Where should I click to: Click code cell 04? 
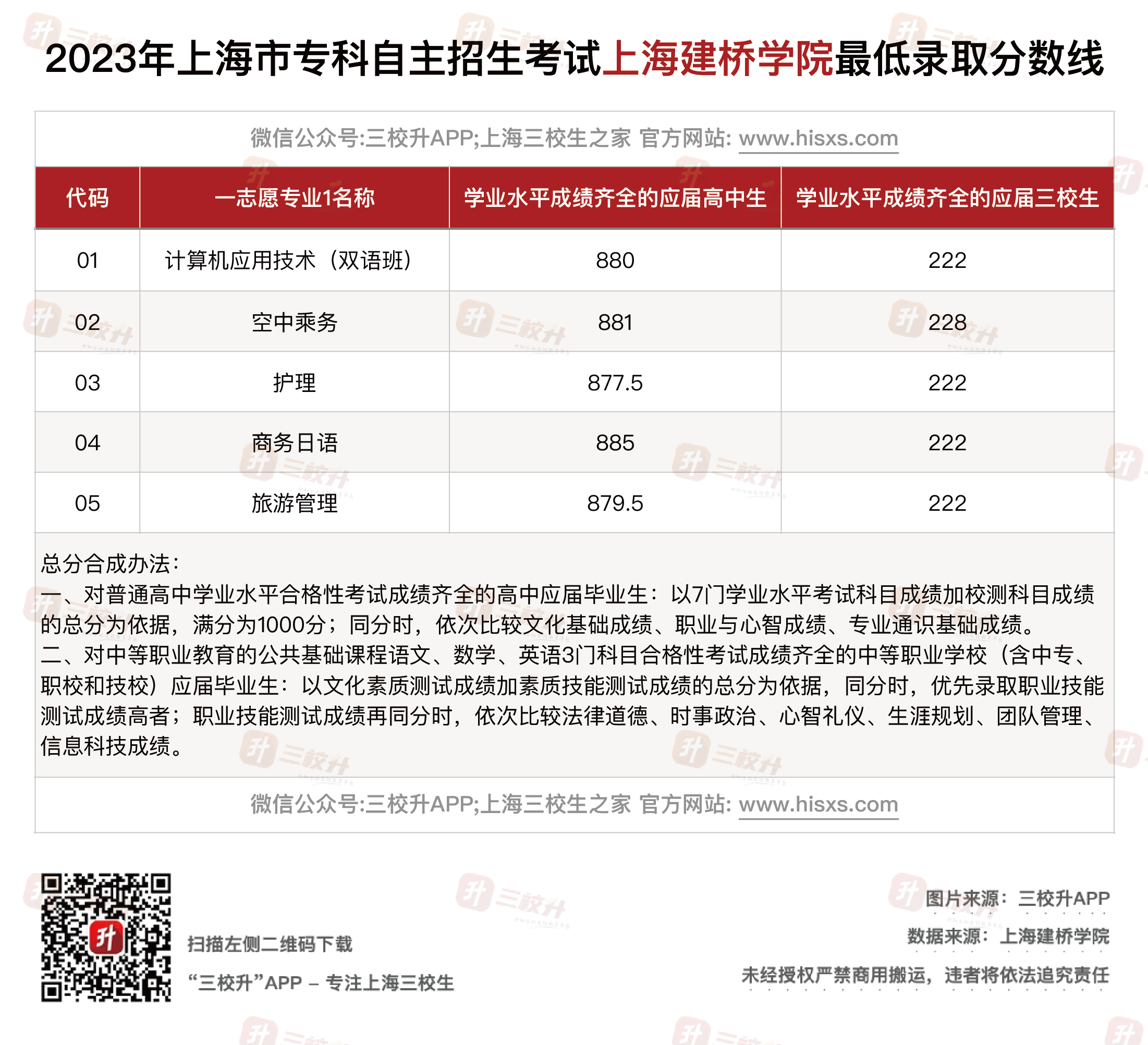(88, 444)
